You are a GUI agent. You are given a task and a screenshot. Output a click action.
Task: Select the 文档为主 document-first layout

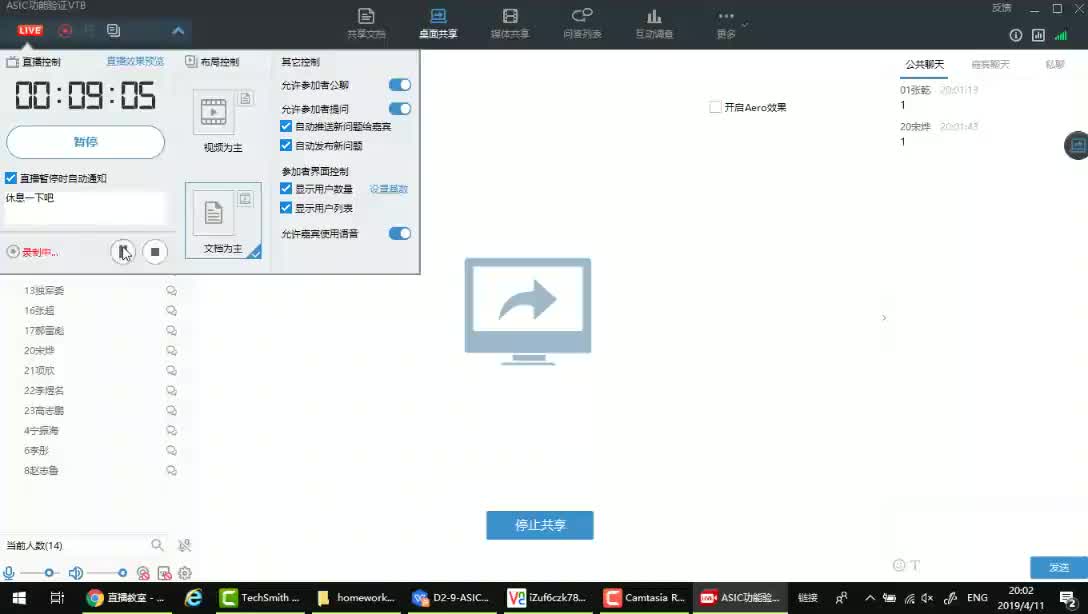(x=223, y=221)
